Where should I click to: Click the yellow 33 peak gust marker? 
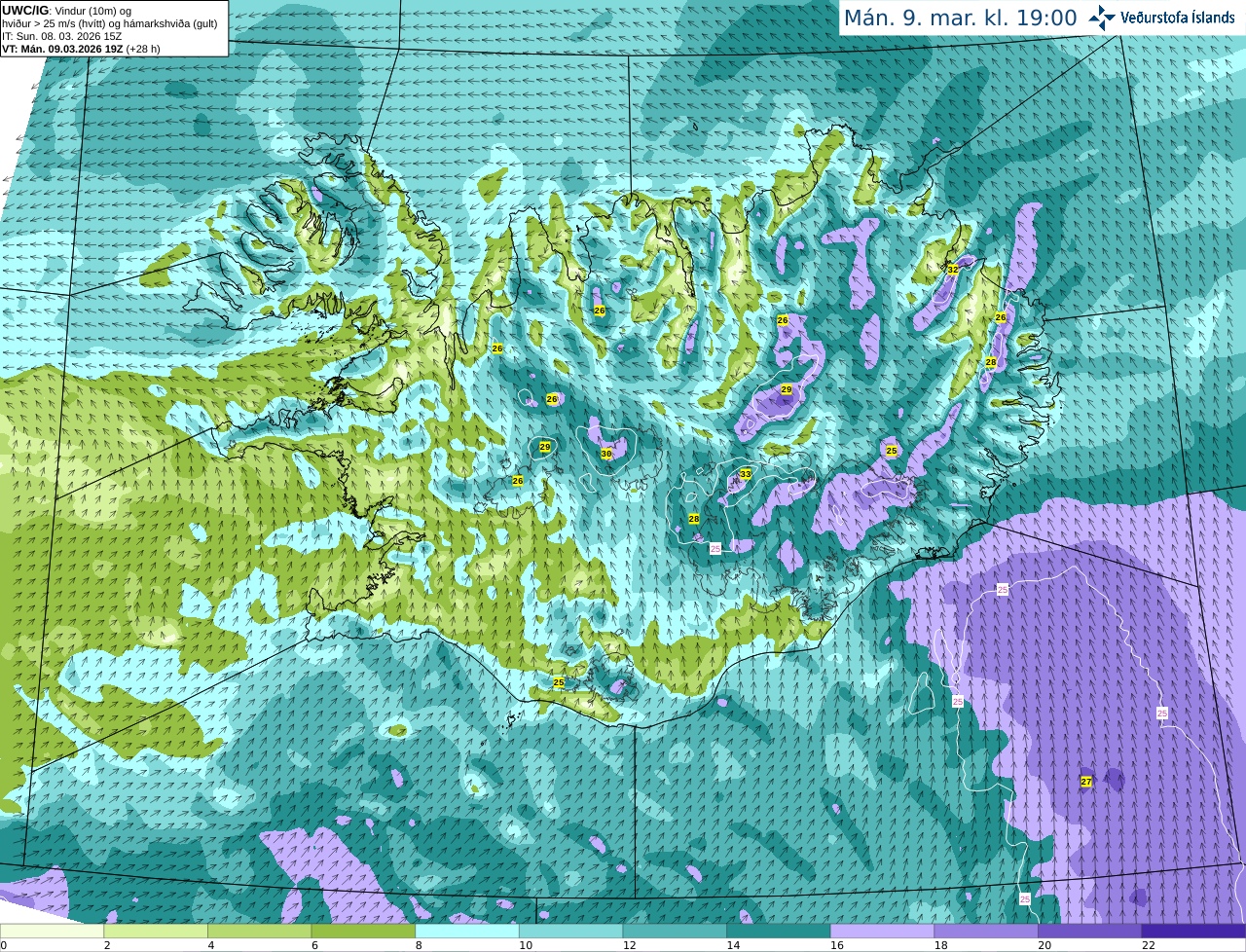click(x=746, y=474)
